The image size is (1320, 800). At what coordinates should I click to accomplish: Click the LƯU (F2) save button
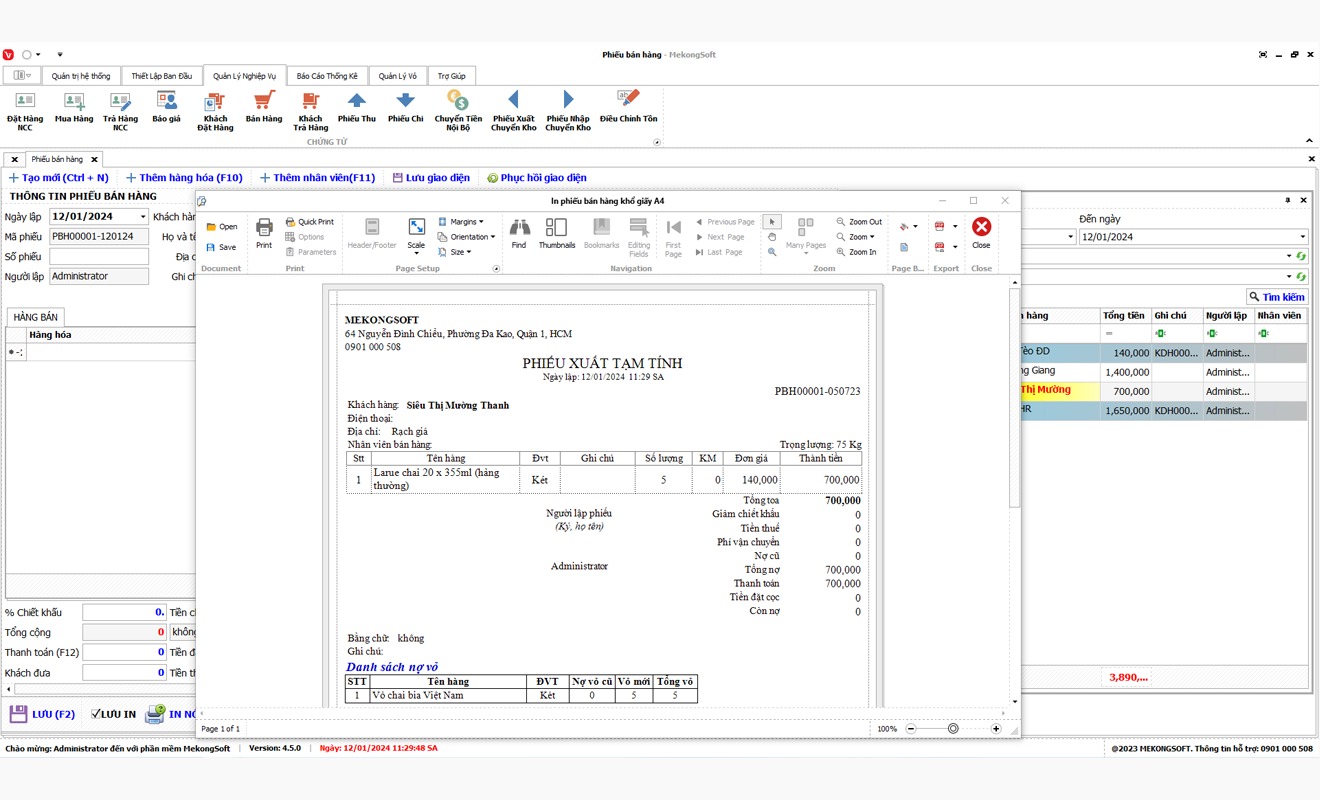pyautogui.click(x=43, y=714)
